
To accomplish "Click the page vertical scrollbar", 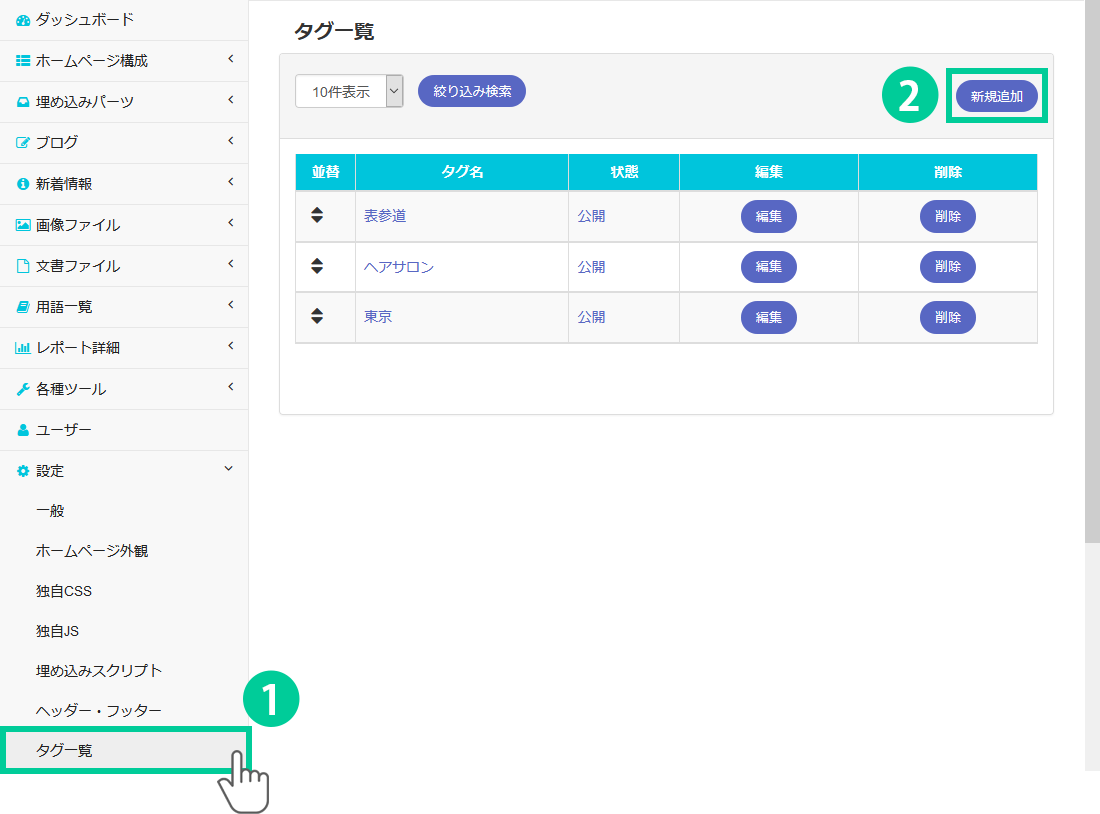I will (1092, 270).
